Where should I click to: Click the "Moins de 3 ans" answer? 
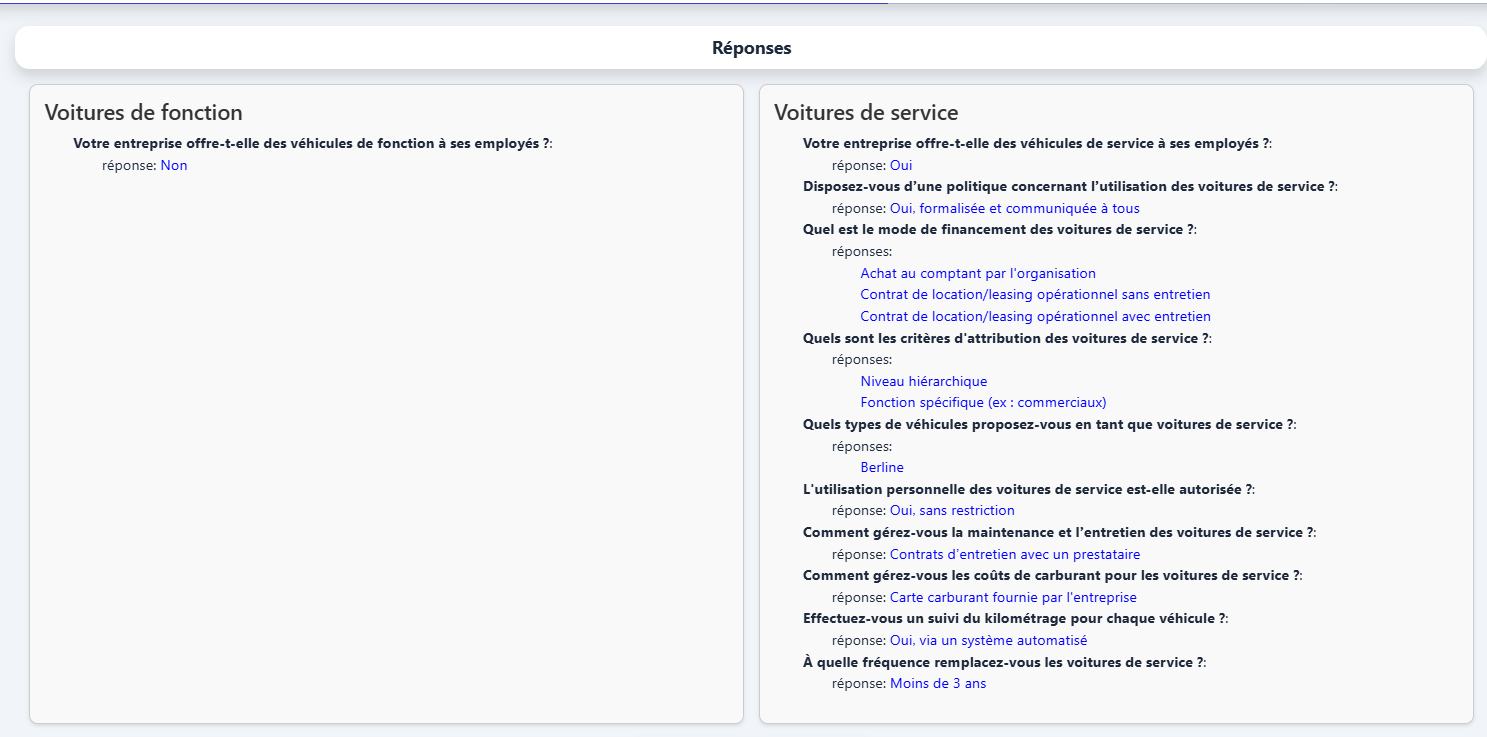click(937, 684)
